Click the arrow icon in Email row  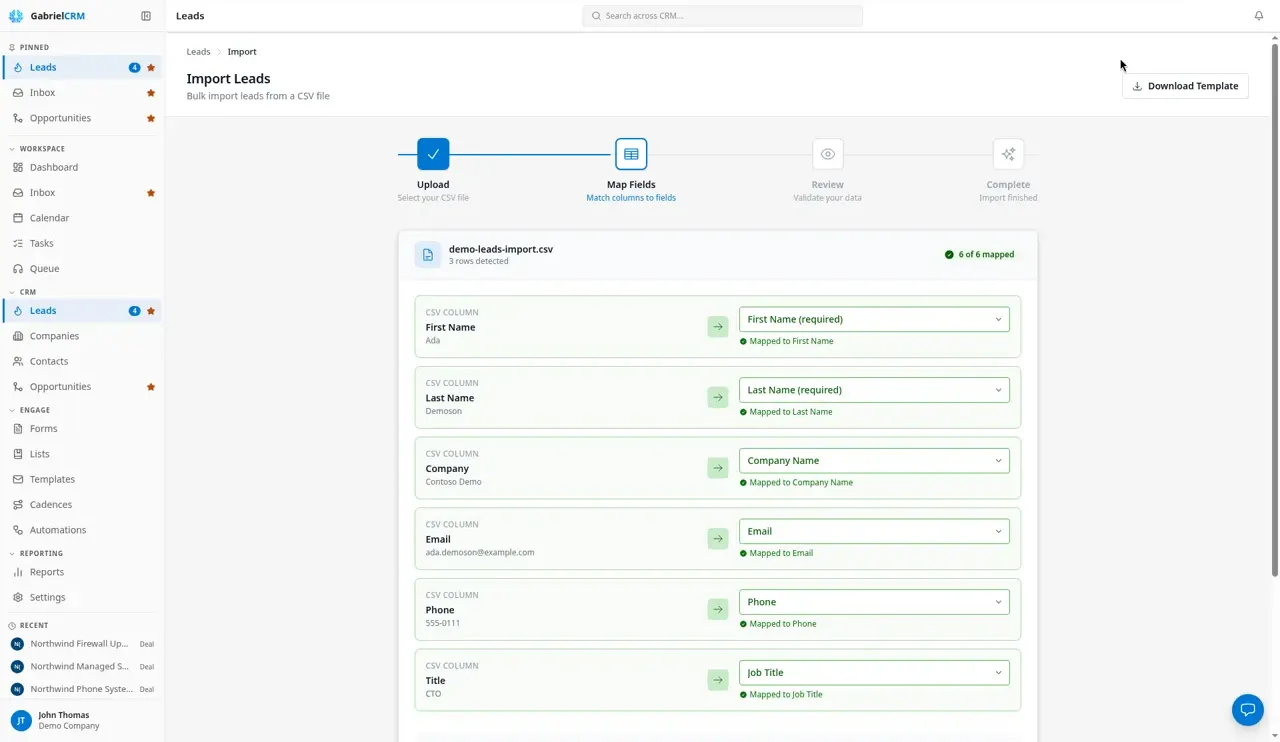pos(718,538)
